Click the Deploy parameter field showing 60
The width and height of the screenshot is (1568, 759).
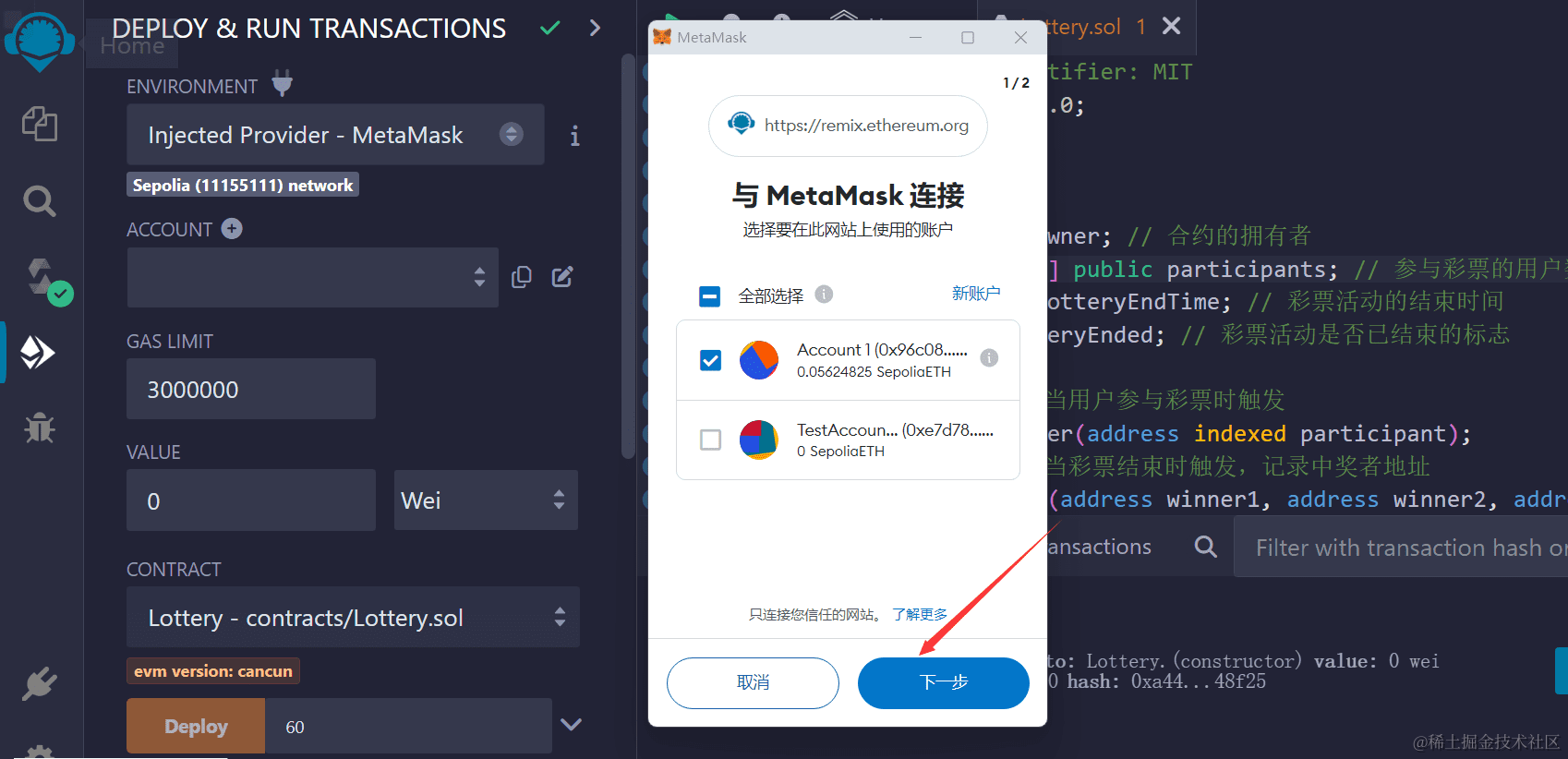click(408, 726)
